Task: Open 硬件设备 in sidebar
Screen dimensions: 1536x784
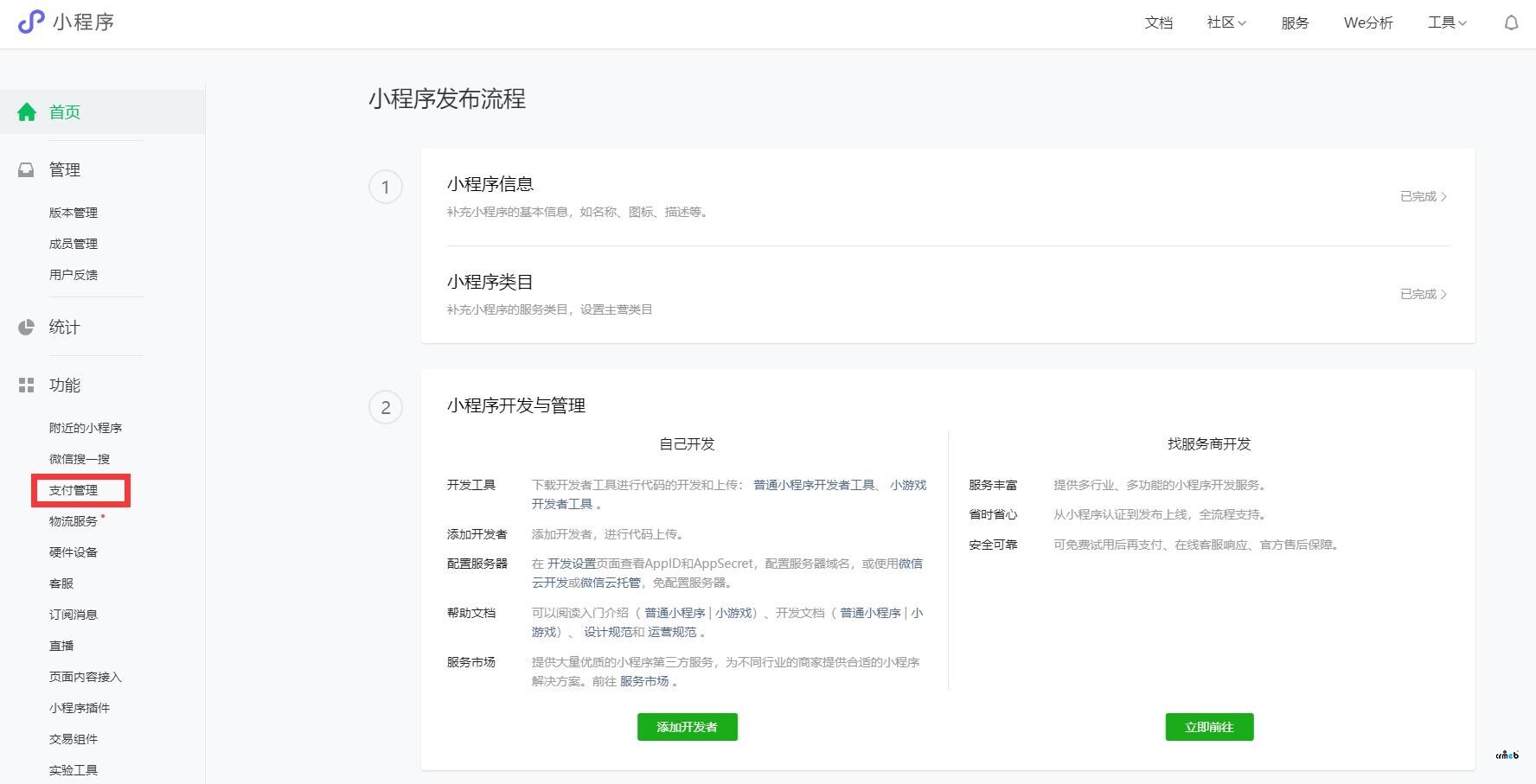Action: [x=74, y=552]
